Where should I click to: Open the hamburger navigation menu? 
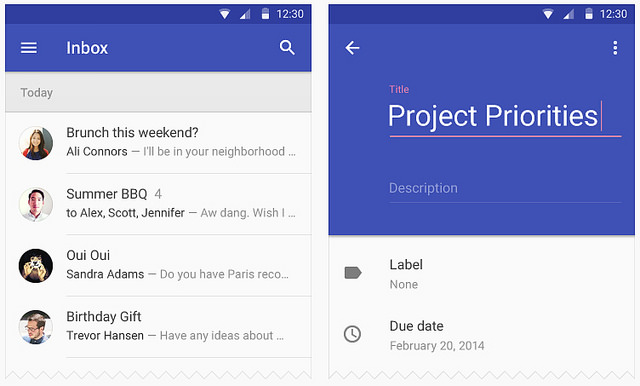point(29,48)
